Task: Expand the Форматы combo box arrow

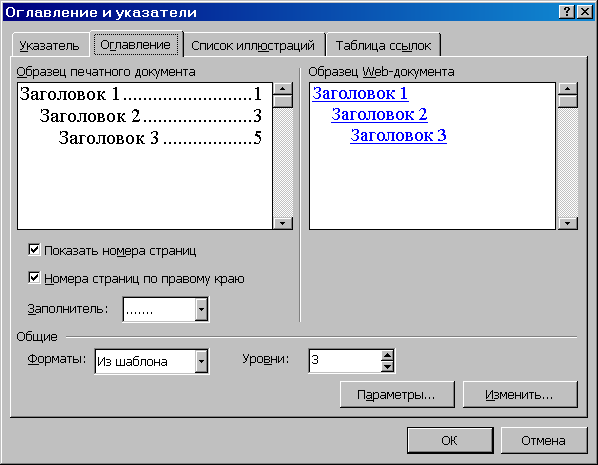Action: click(x=201, y=361)
